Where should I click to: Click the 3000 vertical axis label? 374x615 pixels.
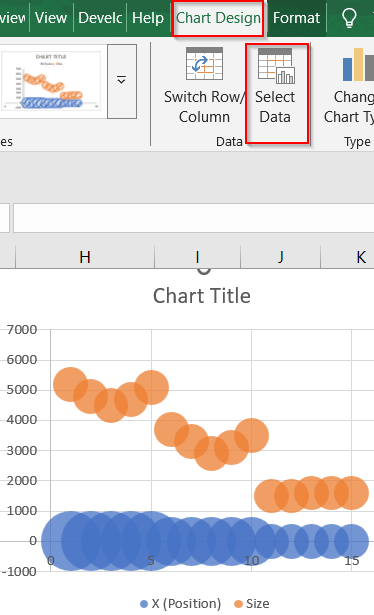(x=22, y=451)
